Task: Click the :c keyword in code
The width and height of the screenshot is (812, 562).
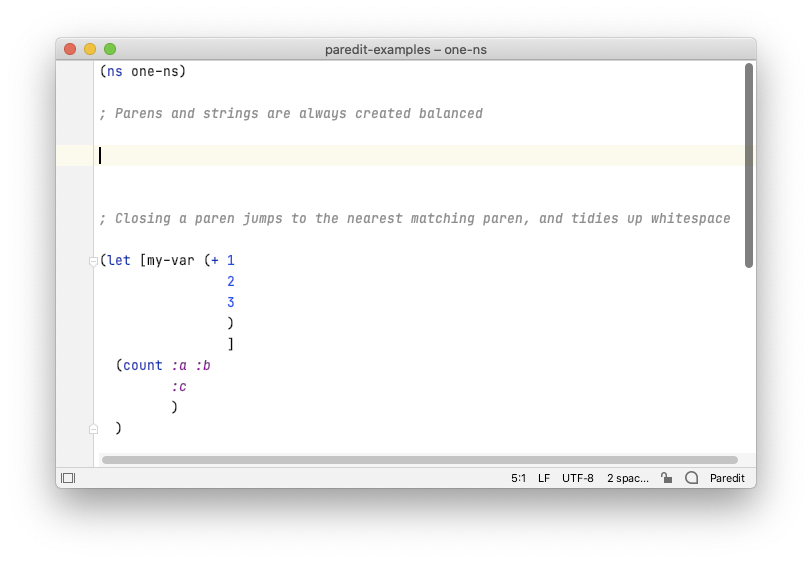Action: click(179, 386)
